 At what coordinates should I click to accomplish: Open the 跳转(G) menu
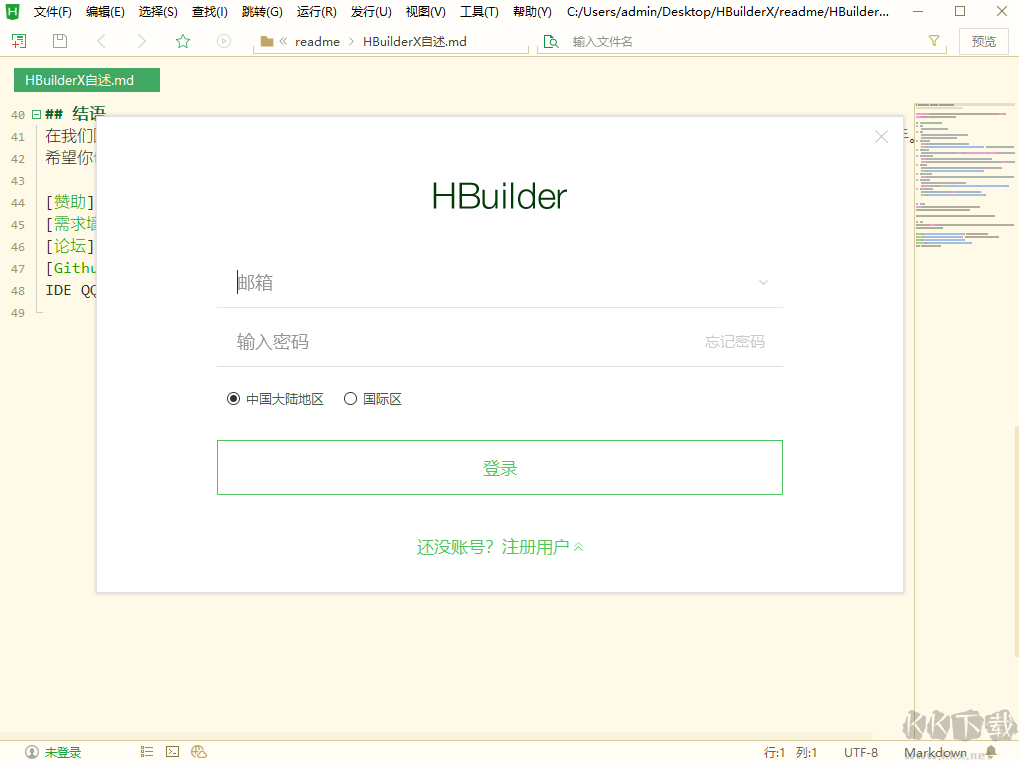point(262,12)
